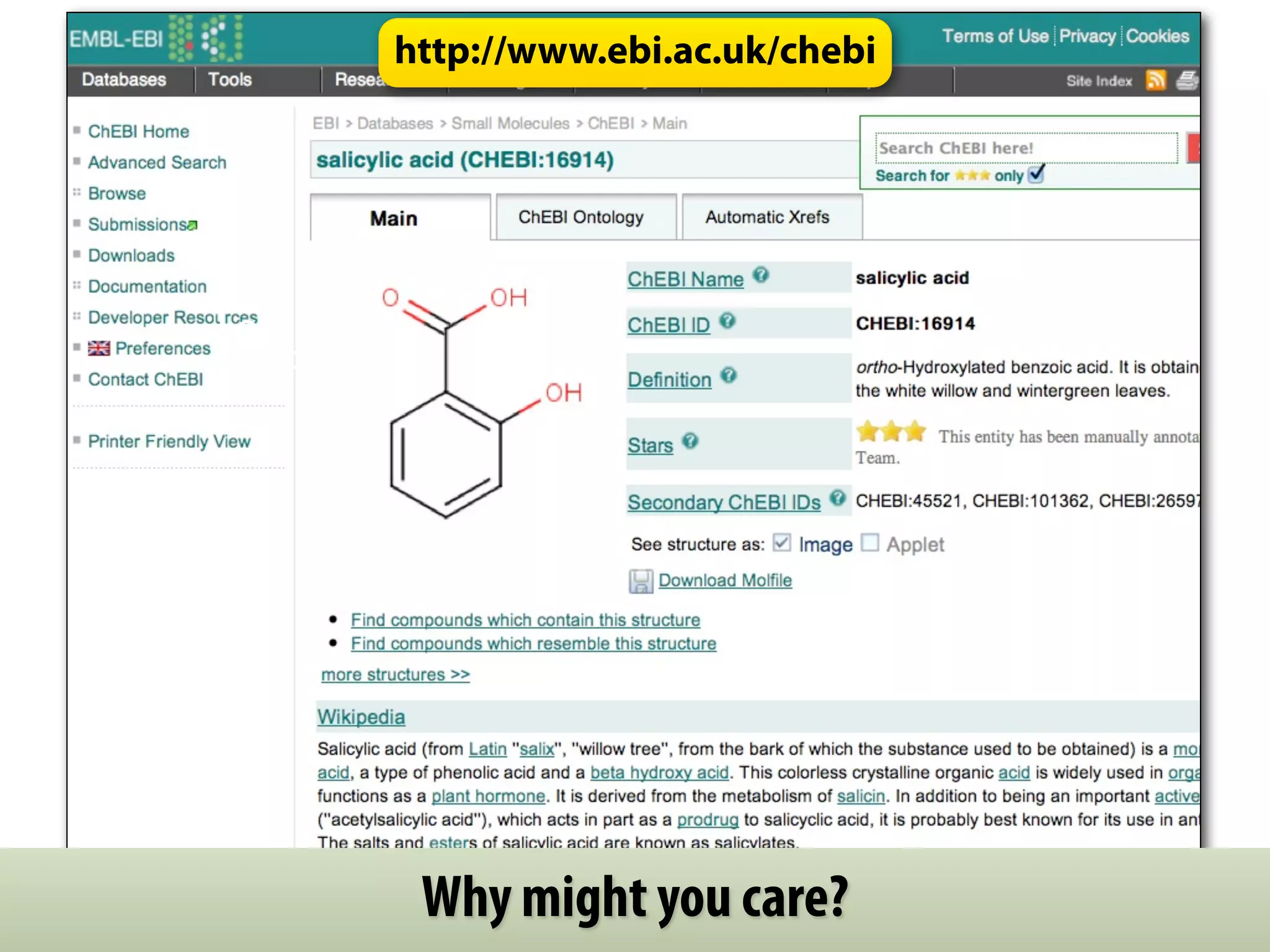Viewport: 1270px width, 952px height.
Task: Click the ChEBI Name label link
Action: 685,279
